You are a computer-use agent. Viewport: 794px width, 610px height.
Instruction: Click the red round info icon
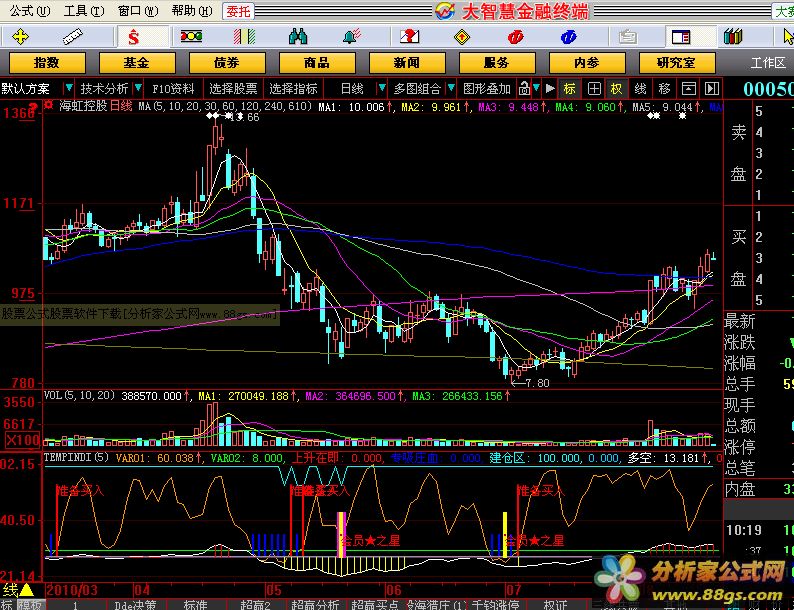coord(515,36)
